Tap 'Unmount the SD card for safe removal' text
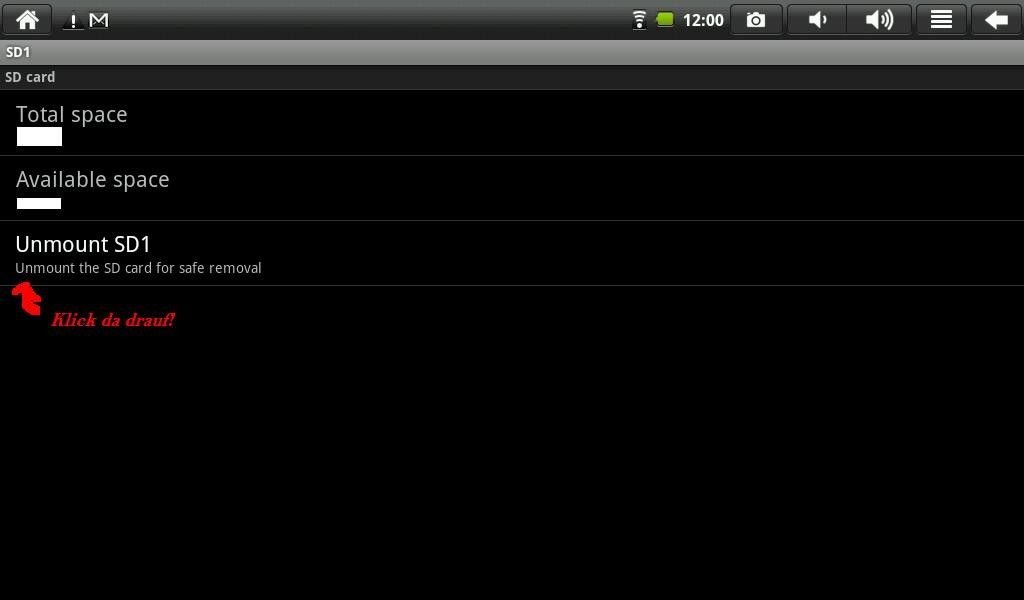Image resolution: width=1024 pixels, height=600 pixels. pos(138,268)
